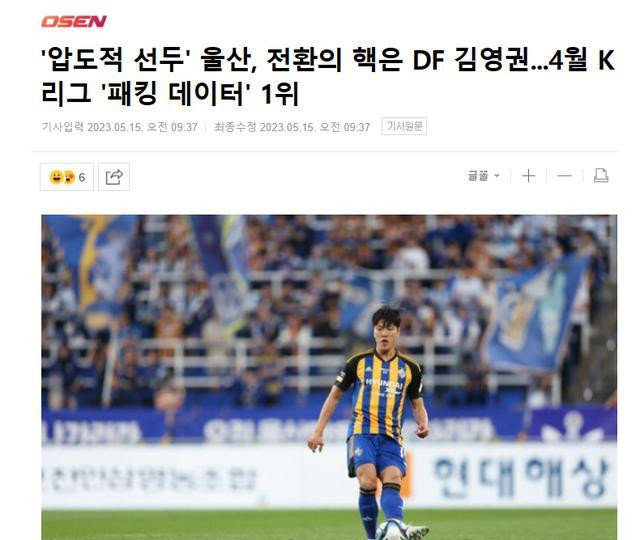This screenshot has width=640, height=540.
Task: Select the 최종수정 2023.05.15 timestamp
Action: (292, 127)
